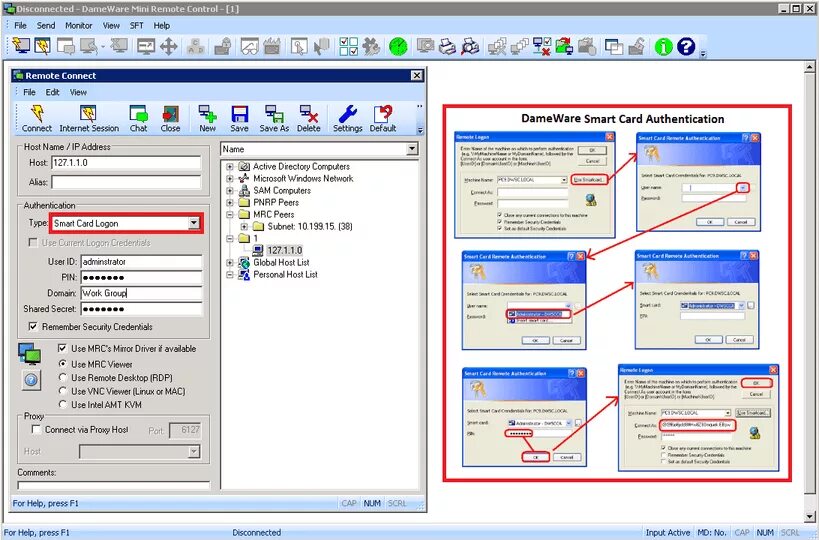Click the Default toolbar icon
The image size is (819, 540).
[x=383, y=119]
